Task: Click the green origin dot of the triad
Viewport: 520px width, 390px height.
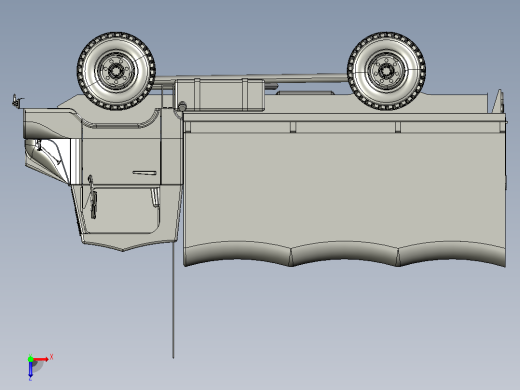Action: tap(30, 359)
